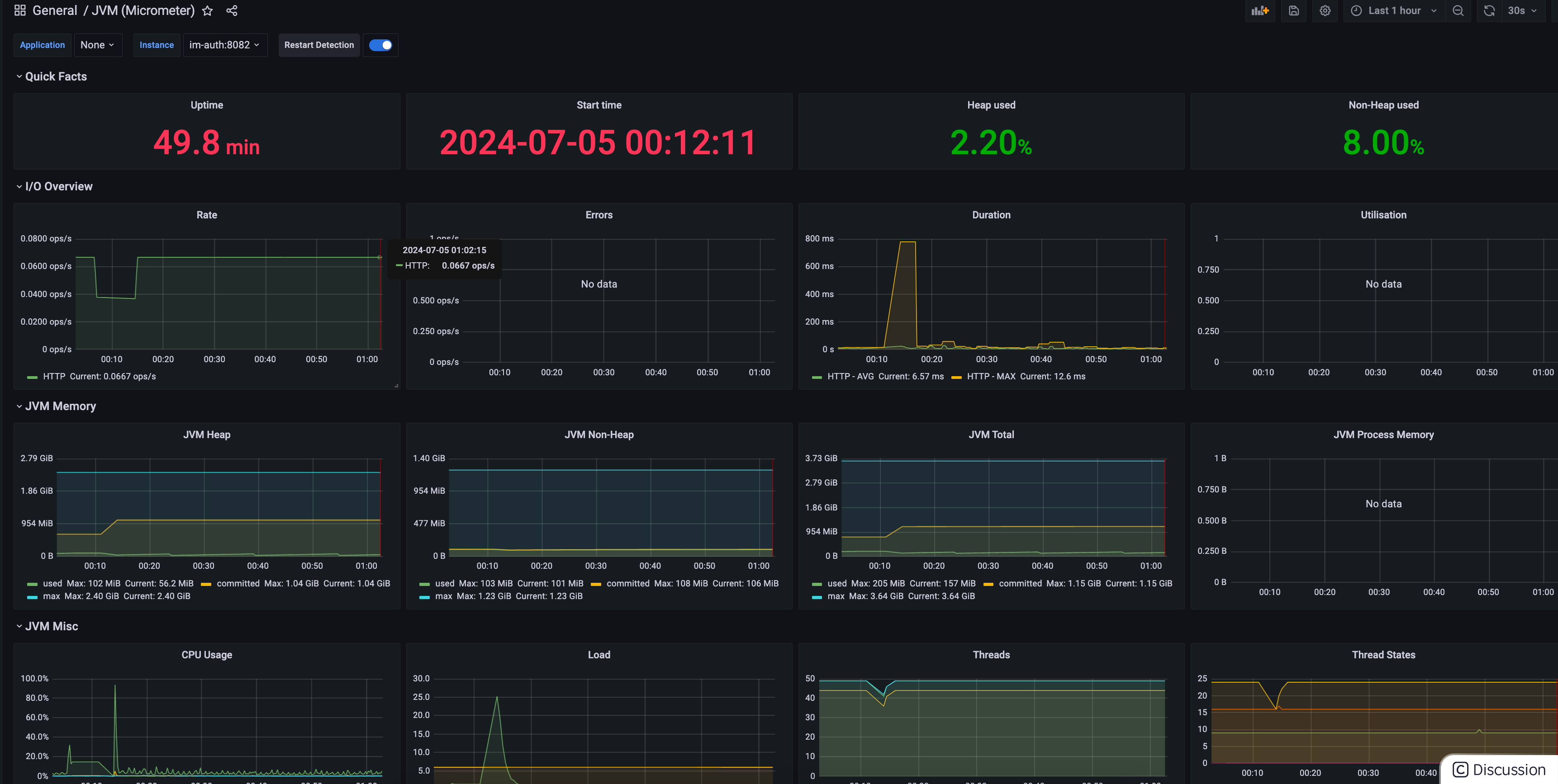Zoom out the time range

click(x=1458, y=10)
